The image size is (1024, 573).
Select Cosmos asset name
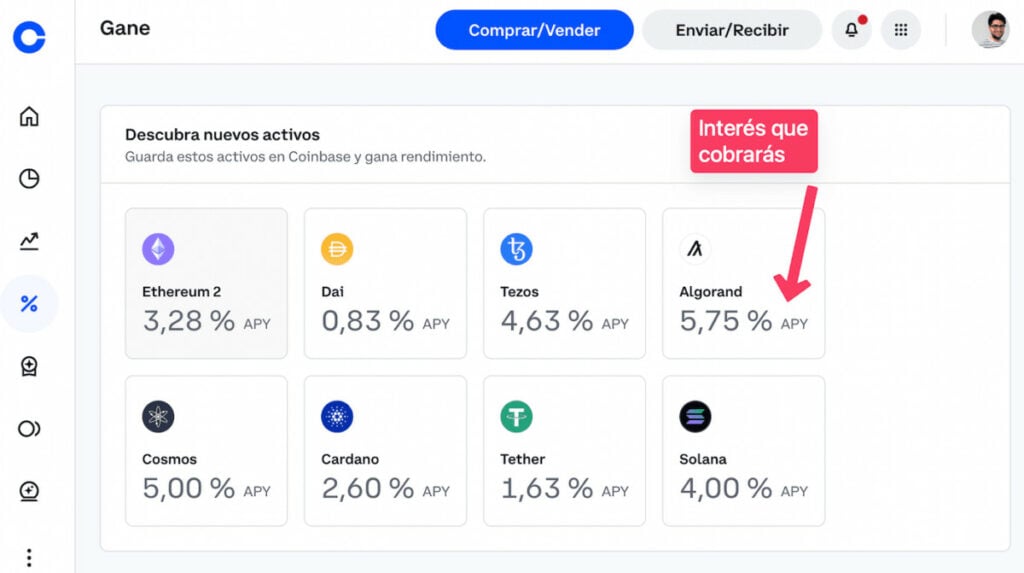(169, 459)
